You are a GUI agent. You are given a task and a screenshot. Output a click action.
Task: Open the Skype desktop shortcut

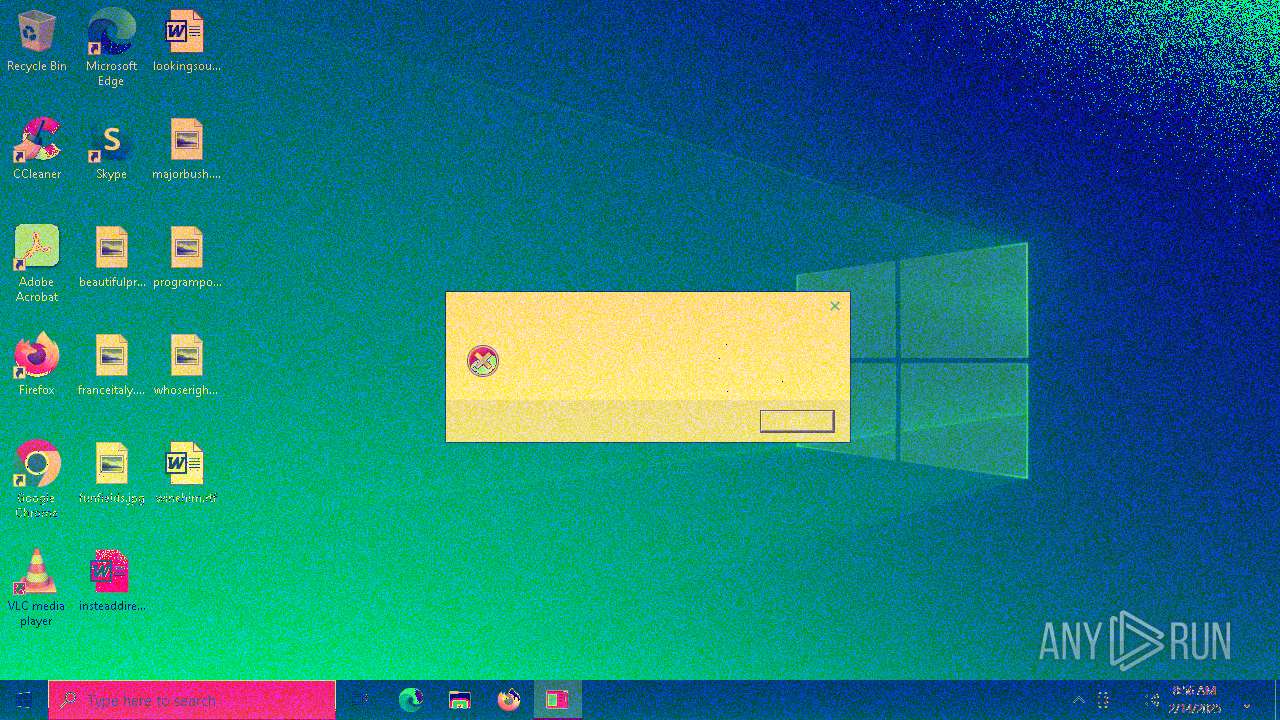[111, 150]
